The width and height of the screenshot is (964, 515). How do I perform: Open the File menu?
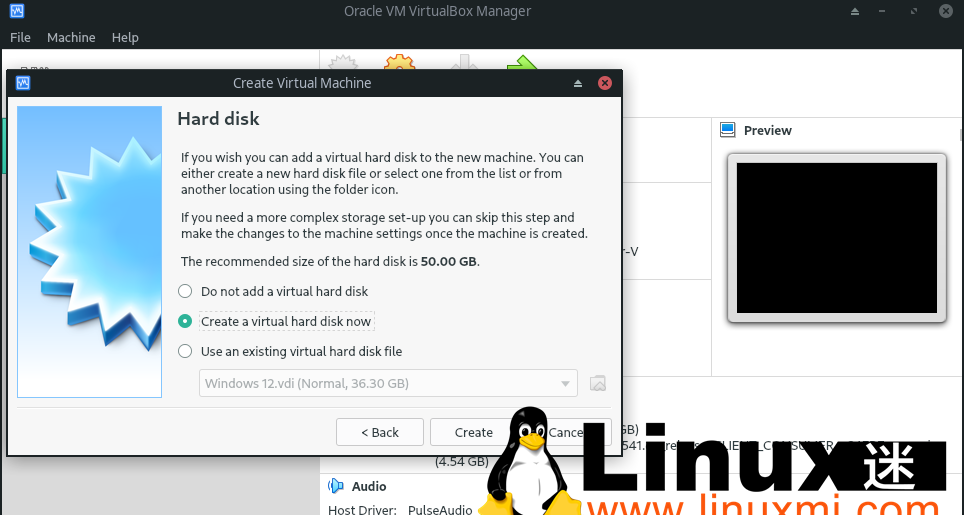[20, 37]
